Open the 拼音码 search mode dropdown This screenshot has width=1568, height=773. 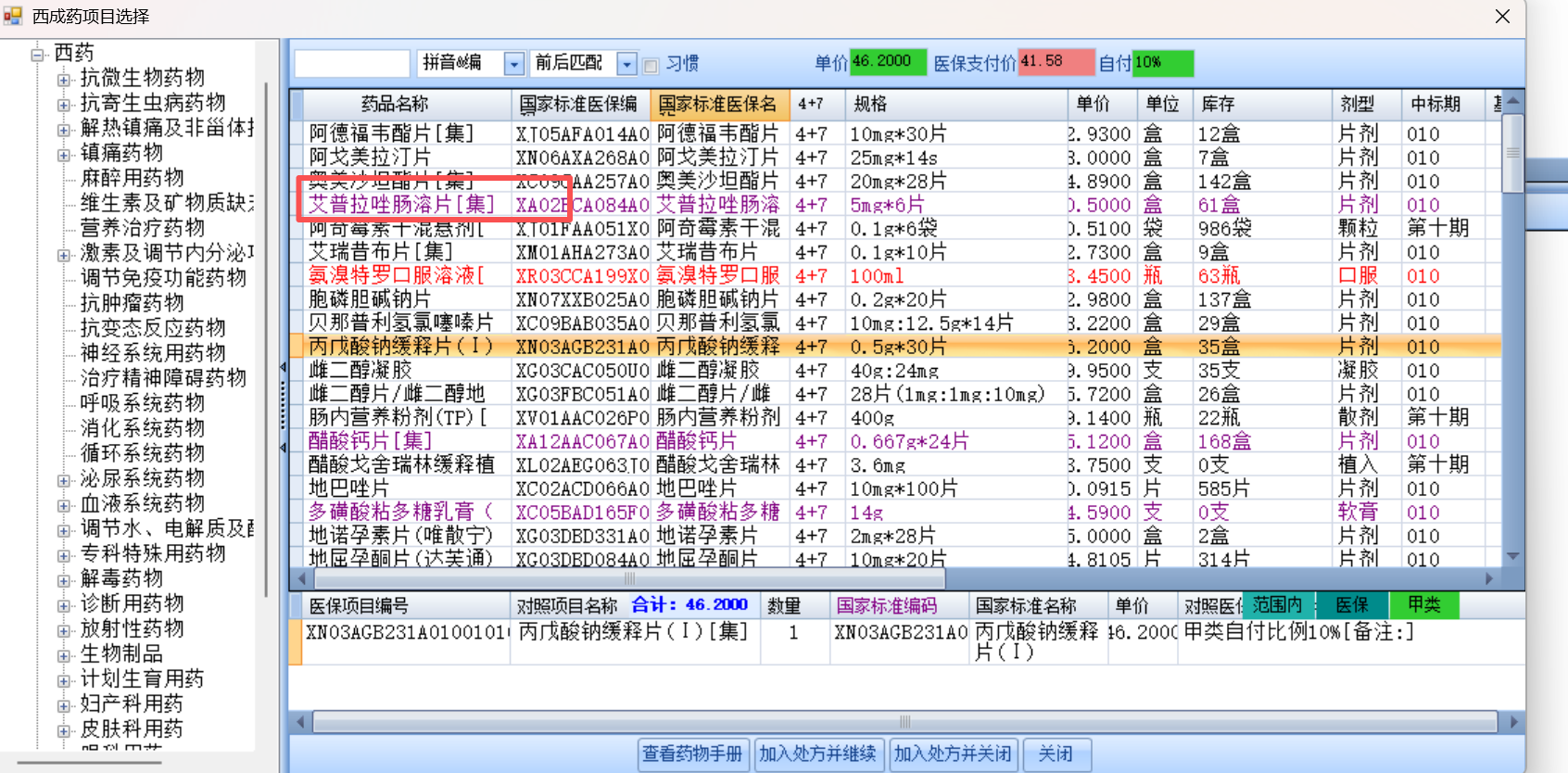514,63
